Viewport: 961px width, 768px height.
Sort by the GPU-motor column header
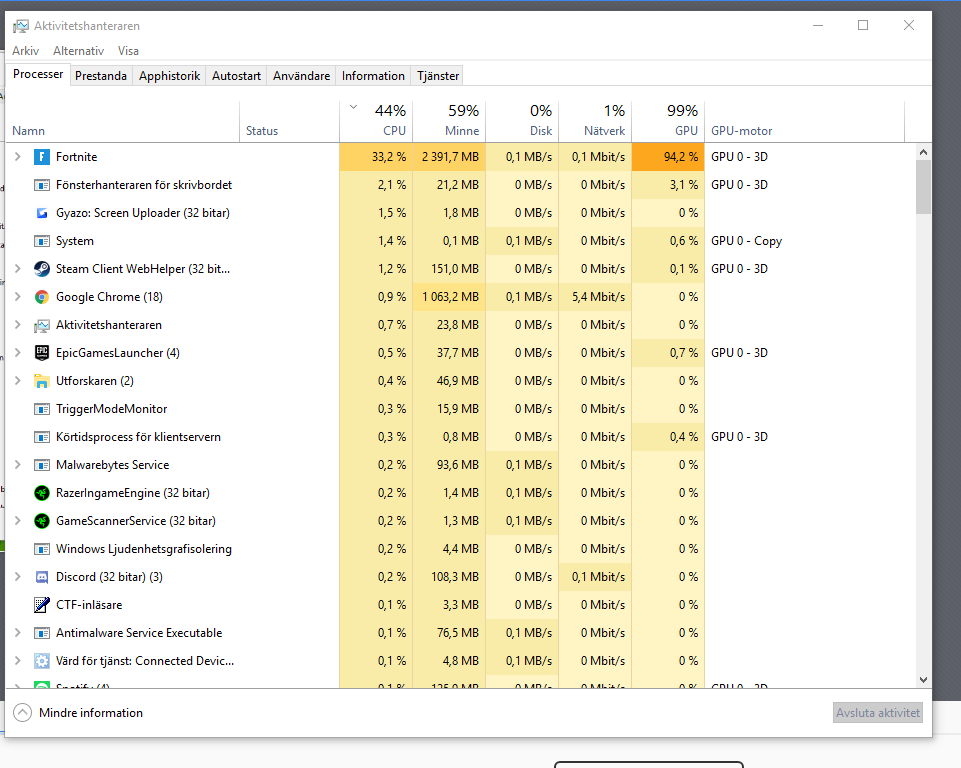[x=805, y=121]
